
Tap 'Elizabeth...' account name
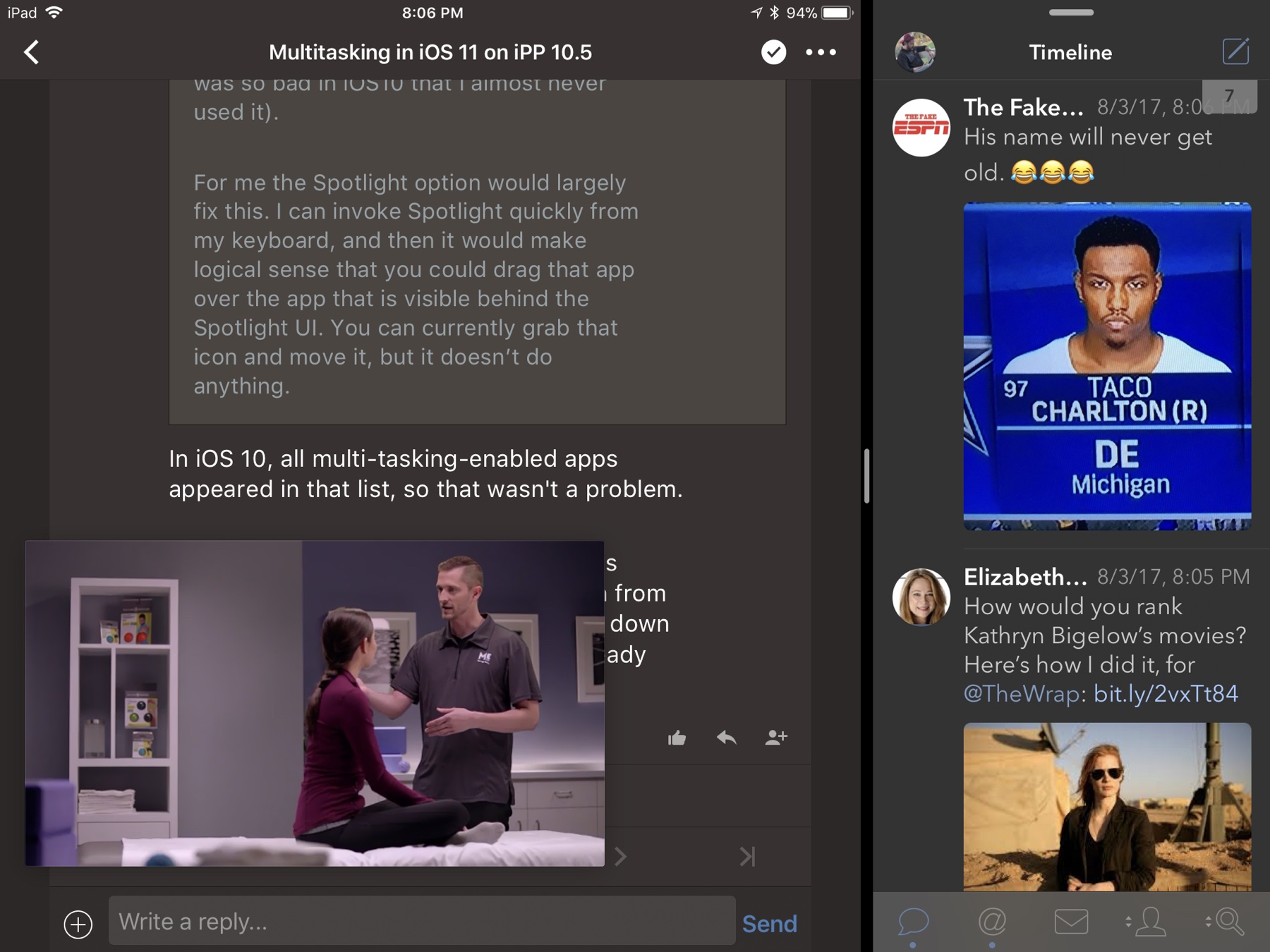pyautogui.click(x=1025, y=577)
